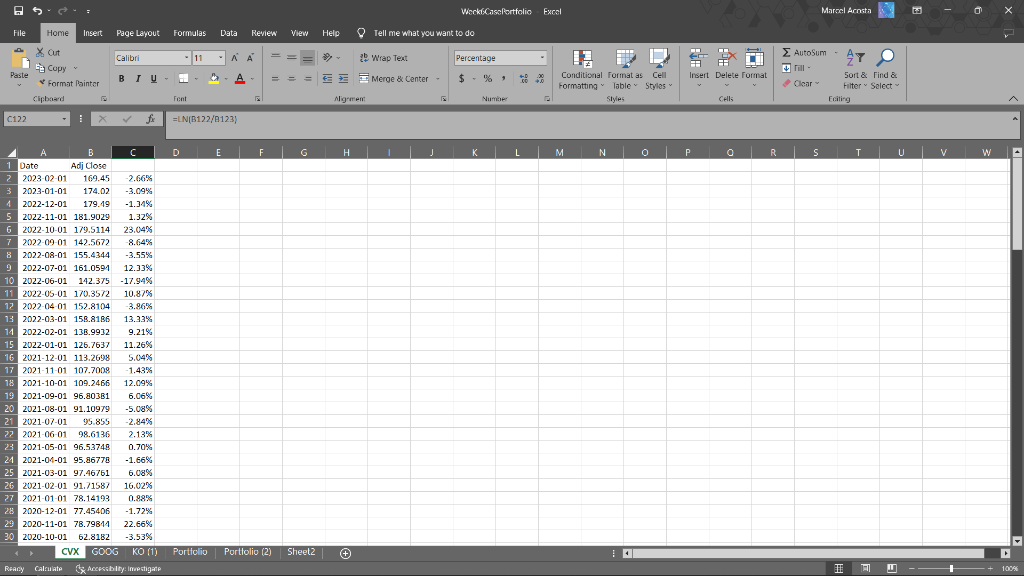Click the Decrease Decimal icon
This screenshot has width=1024, height=576.
(x=539, y=79)
